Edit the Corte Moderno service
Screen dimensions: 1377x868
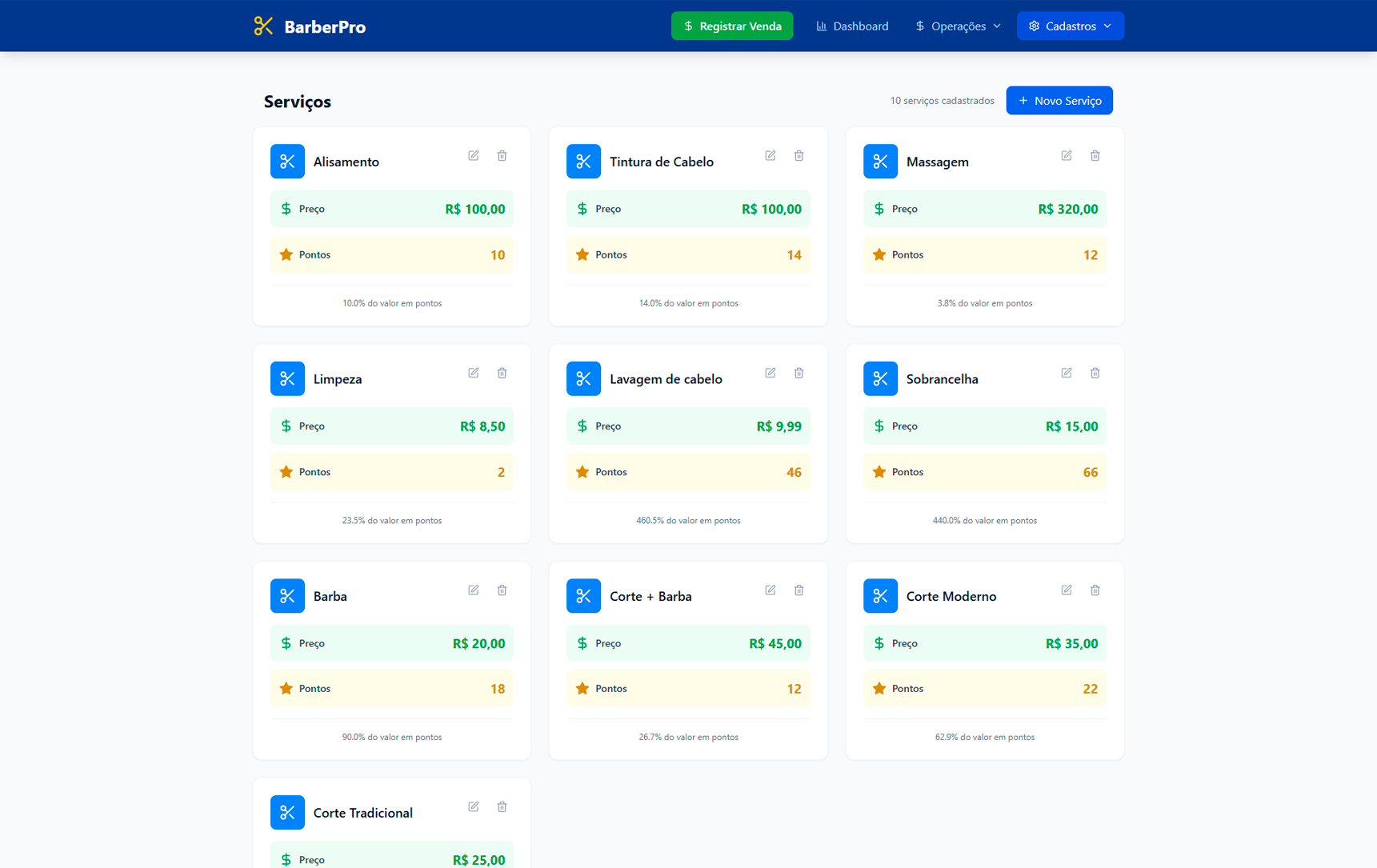point(1067,590)
